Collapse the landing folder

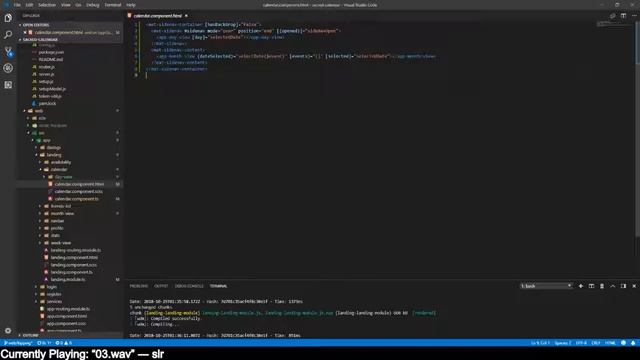pos(37,155)
